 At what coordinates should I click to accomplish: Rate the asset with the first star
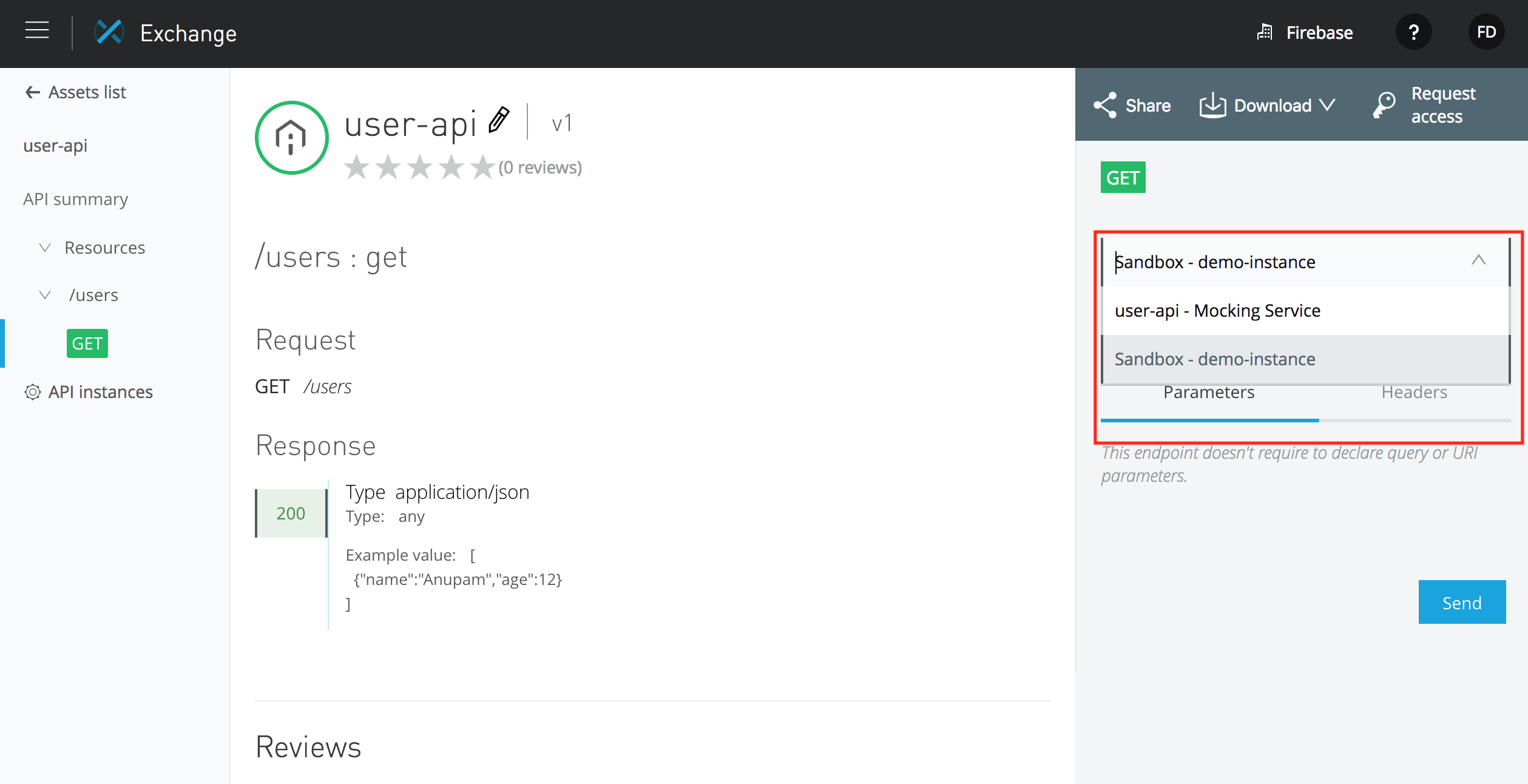(x=357, y=167)
